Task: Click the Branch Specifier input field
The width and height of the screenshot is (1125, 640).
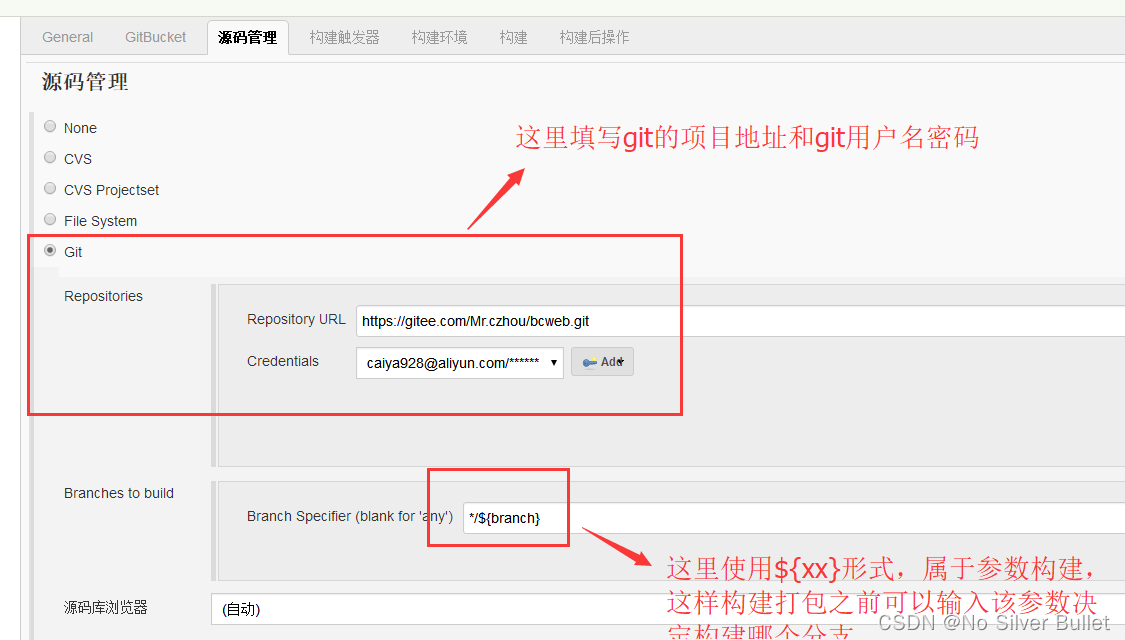Action: [x=794, y=517]
